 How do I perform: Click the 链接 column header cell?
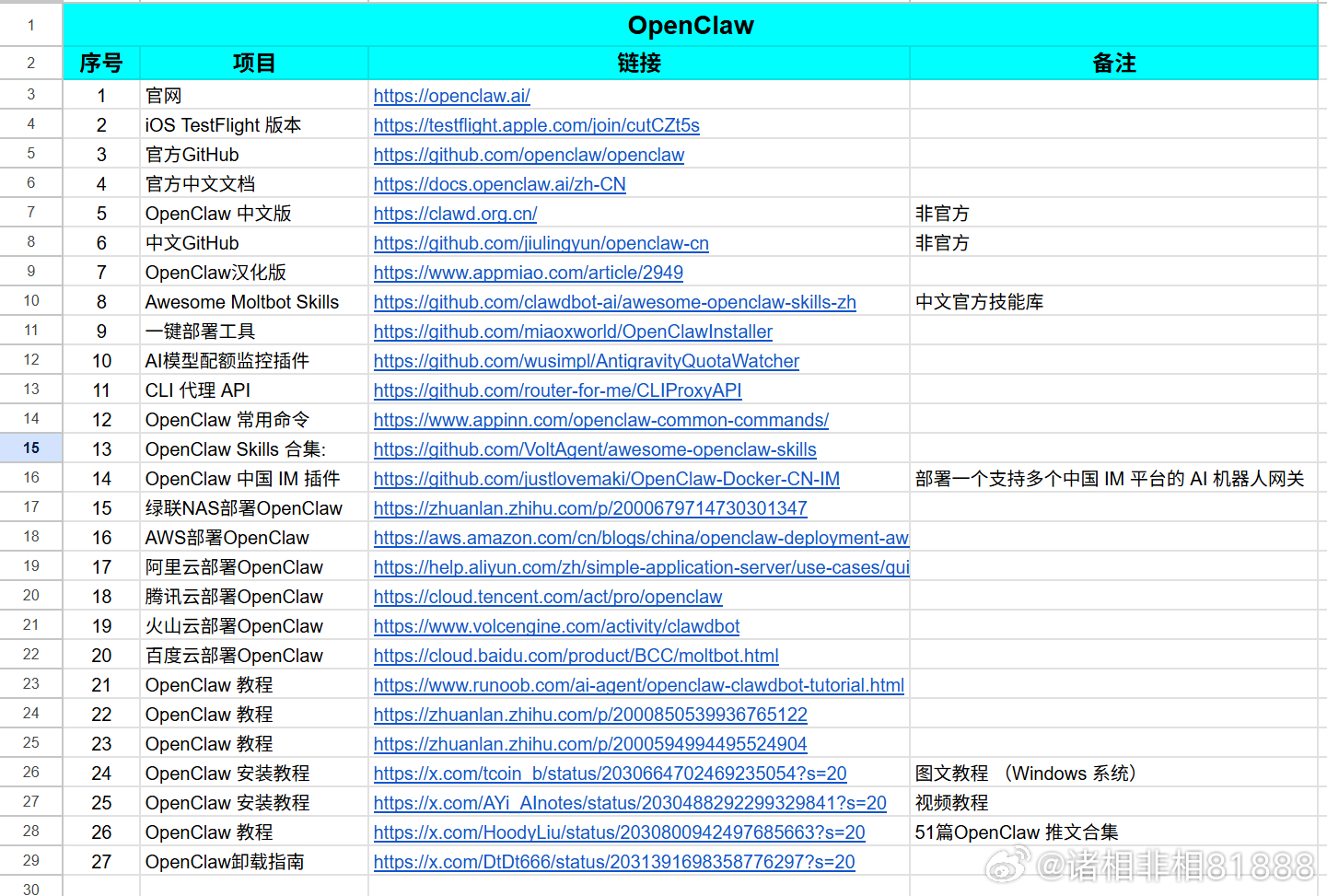(x=639, y=63)
